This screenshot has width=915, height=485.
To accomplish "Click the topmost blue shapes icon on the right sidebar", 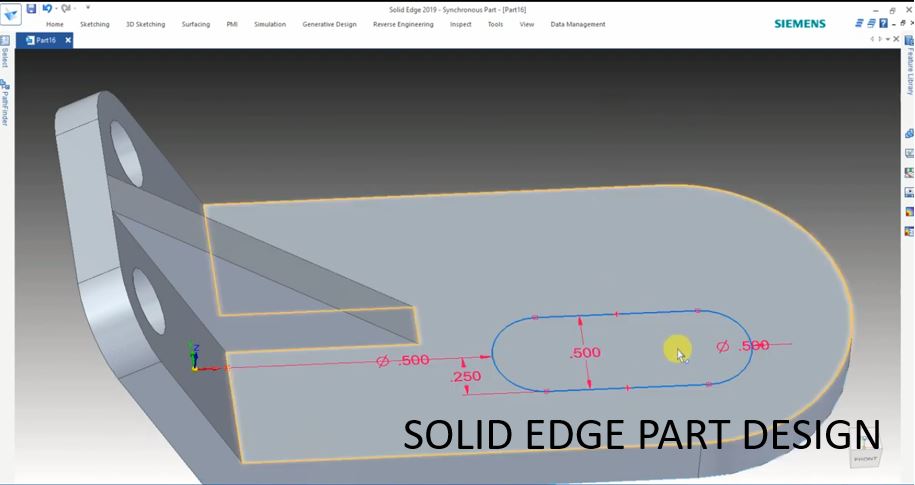I will pos(909,134).
